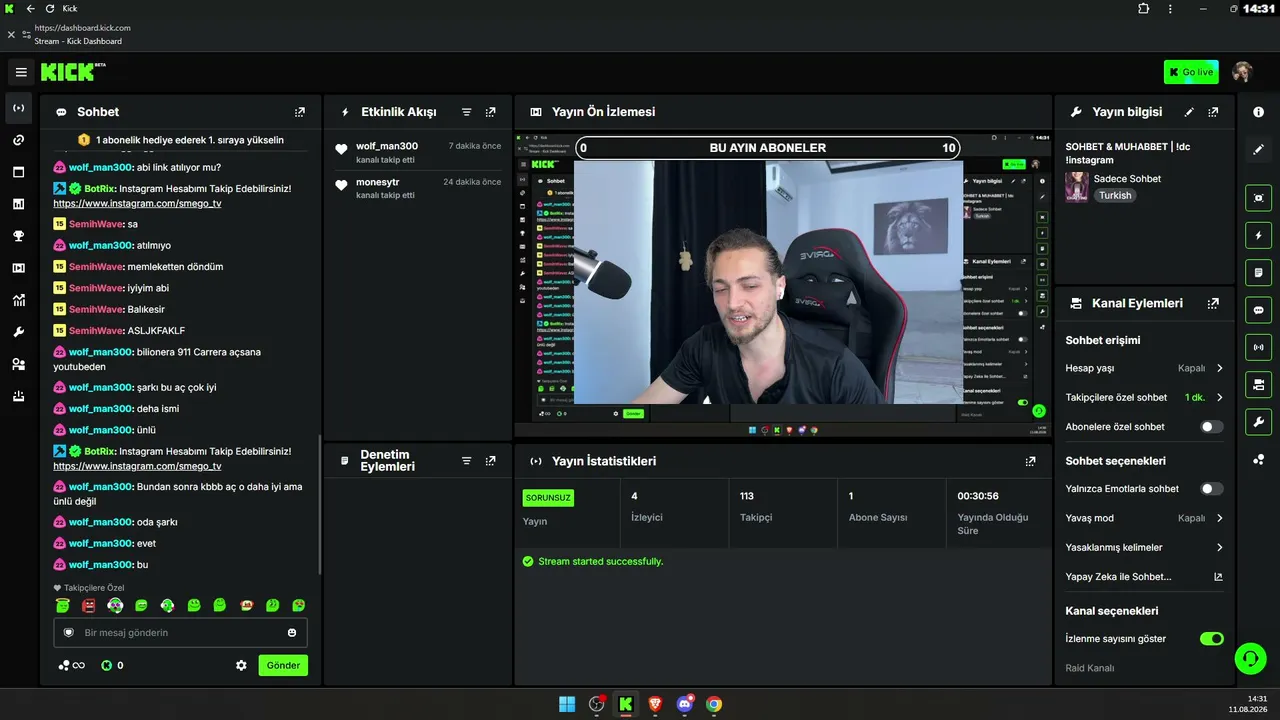Screen dimensions: 1280x720
Task: Open the community users icon in left sidebar
Action: [x=18, y=364]
